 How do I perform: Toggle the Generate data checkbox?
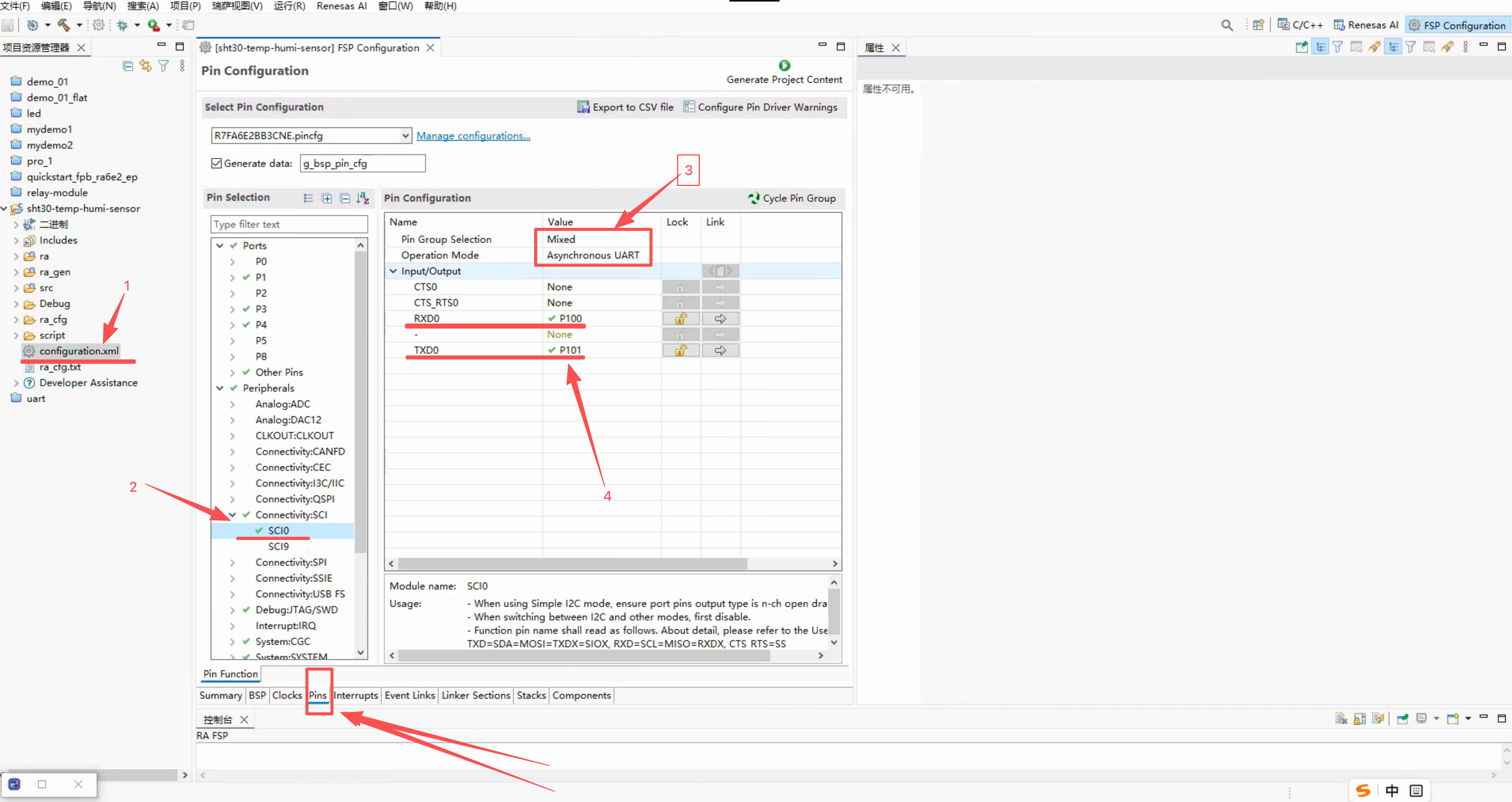[217, 163]
